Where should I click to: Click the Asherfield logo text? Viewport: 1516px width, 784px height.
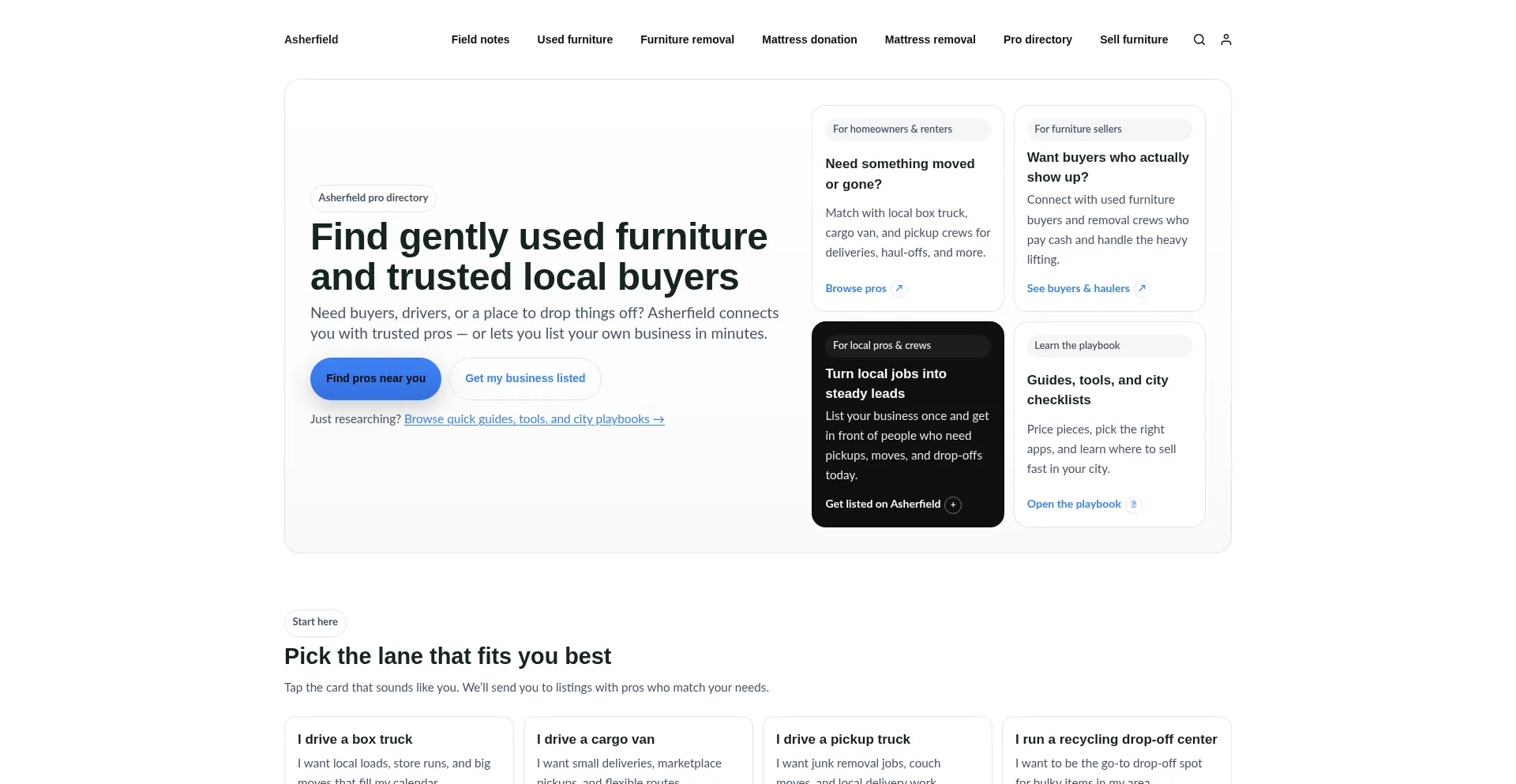(311, 39)
